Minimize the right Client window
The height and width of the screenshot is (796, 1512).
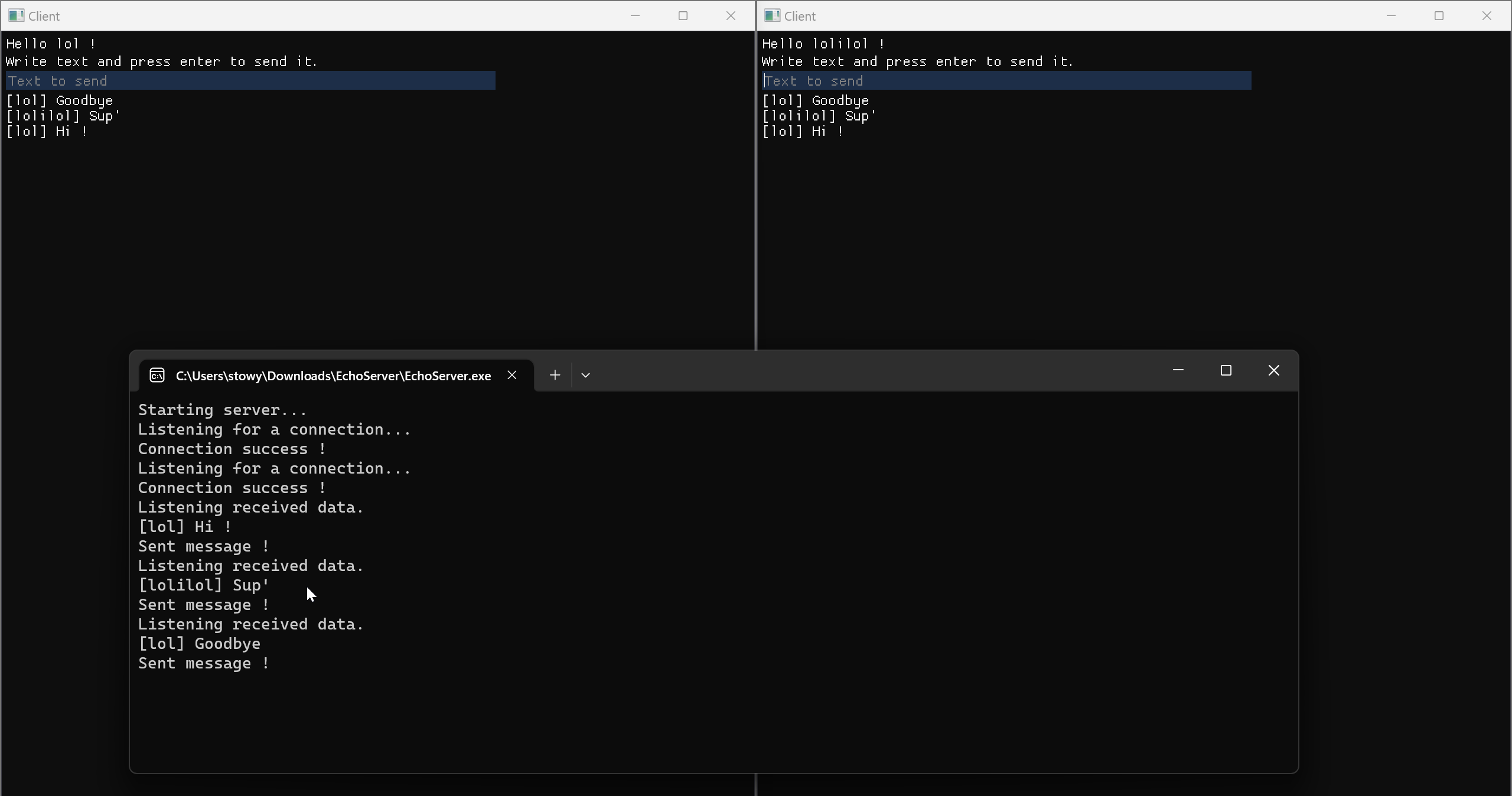(x=1392, y=16)
